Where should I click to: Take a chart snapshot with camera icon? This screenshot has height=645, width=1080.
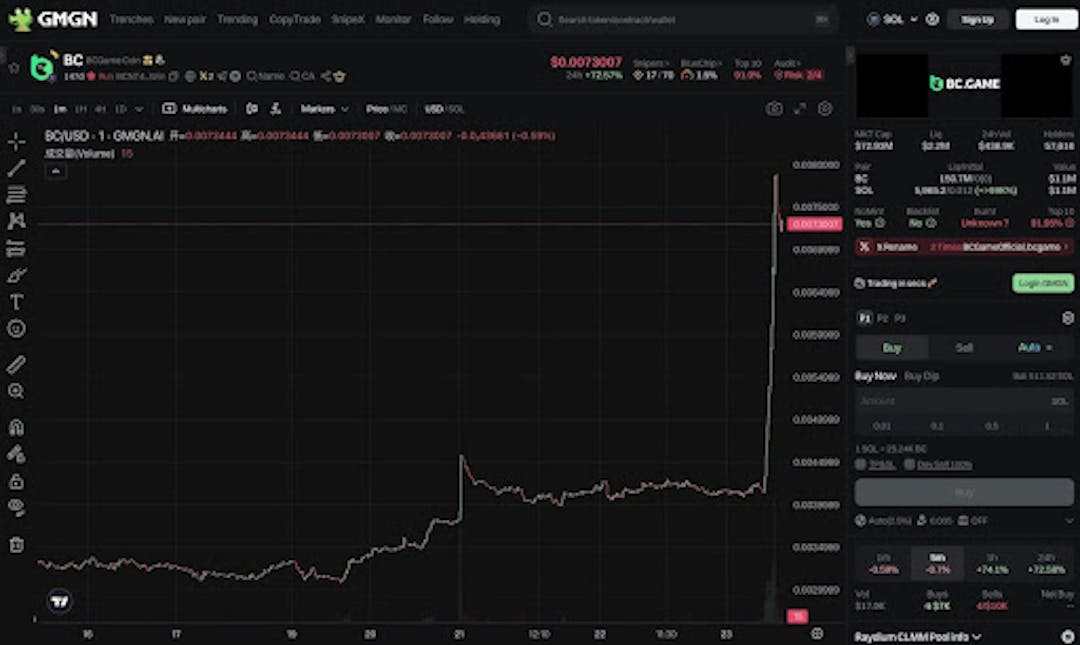click(774, 109)
